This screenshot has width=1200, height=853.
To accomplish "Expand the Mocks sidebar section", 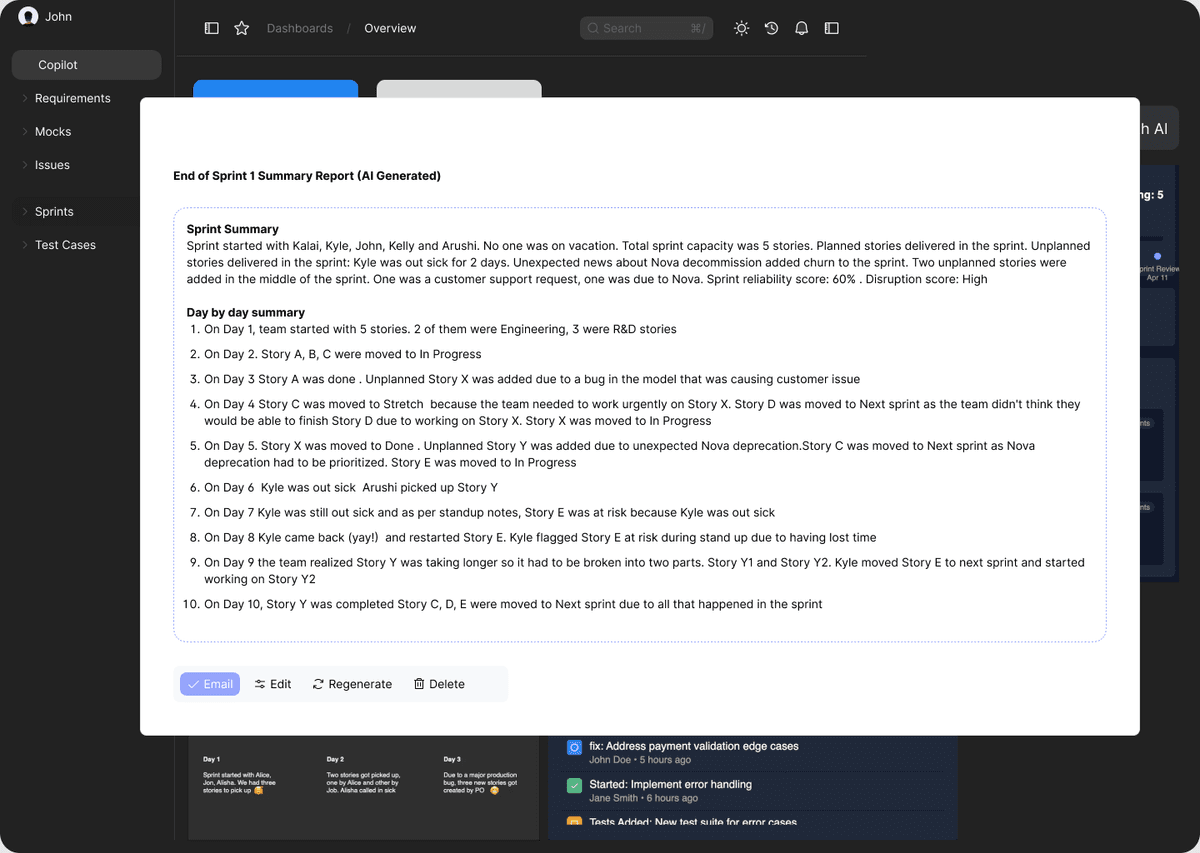I will 53,131.
